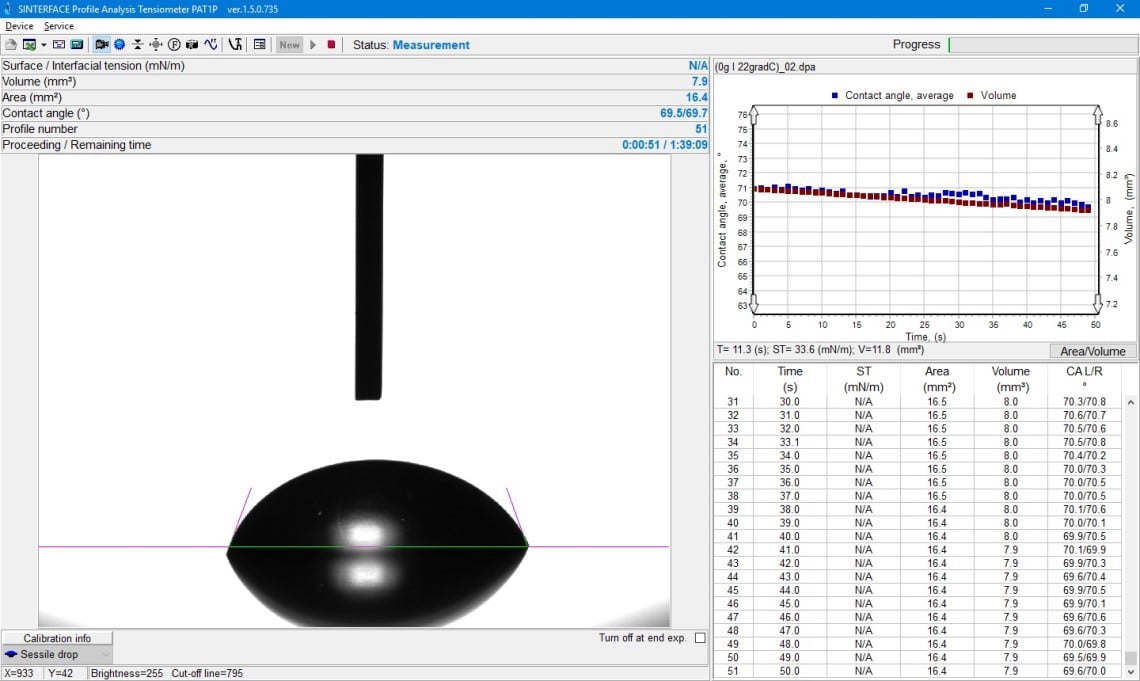Click the bottom-left axis scale arrow on chart
1140x681 pixels.
(754, 303)
